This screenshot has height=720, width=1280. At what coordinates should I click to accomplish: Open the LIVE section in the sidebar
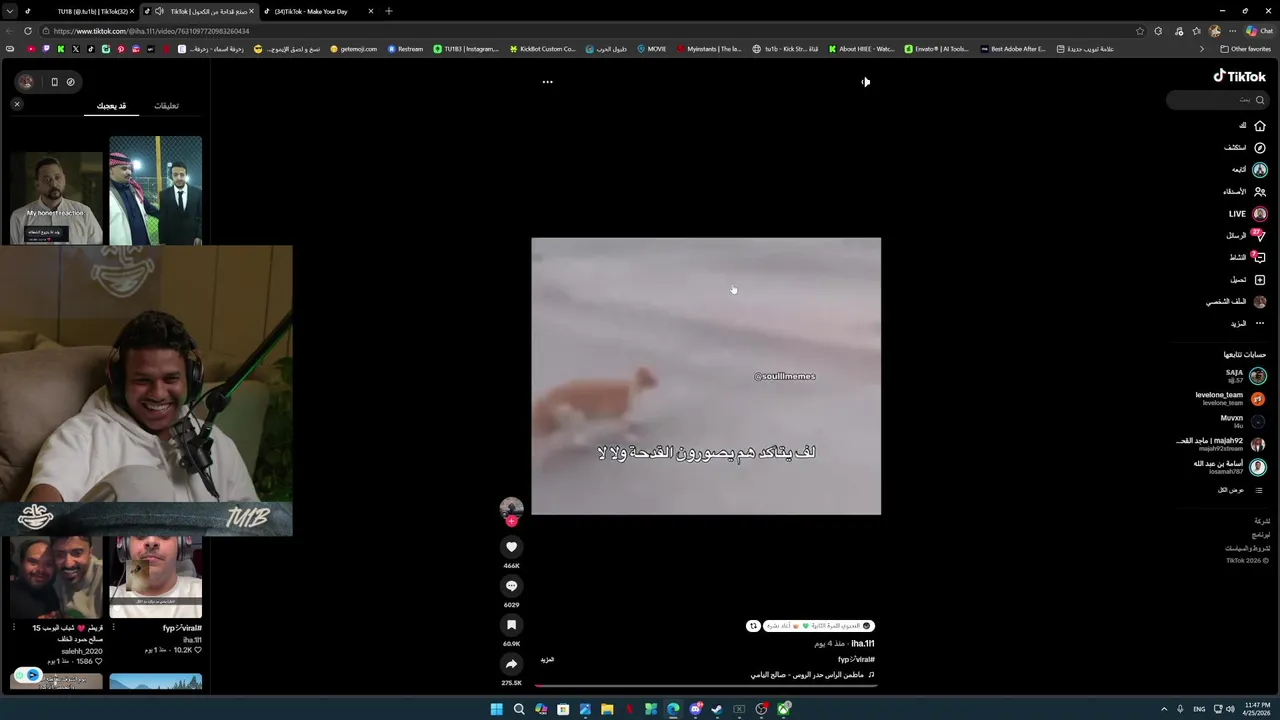pyautogui.click(x=1247, y=214)
